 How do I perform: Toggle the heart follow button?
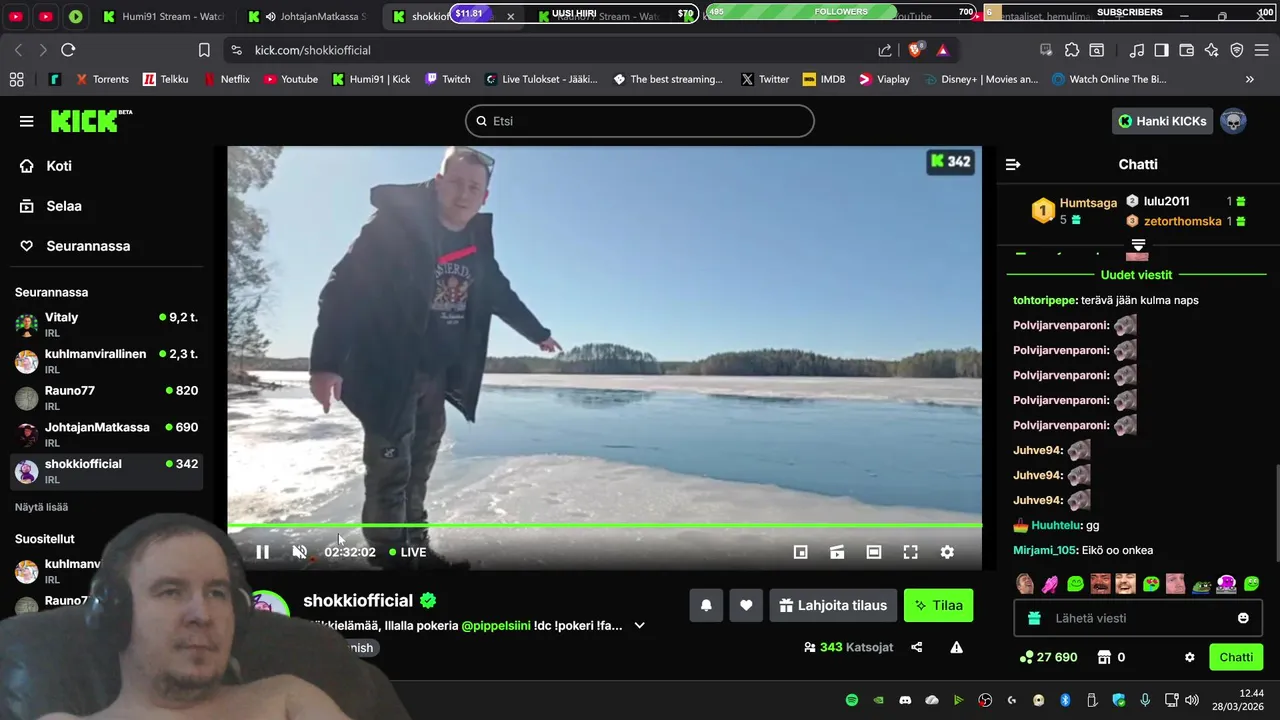pyautogui.click(x=746, y=605)
